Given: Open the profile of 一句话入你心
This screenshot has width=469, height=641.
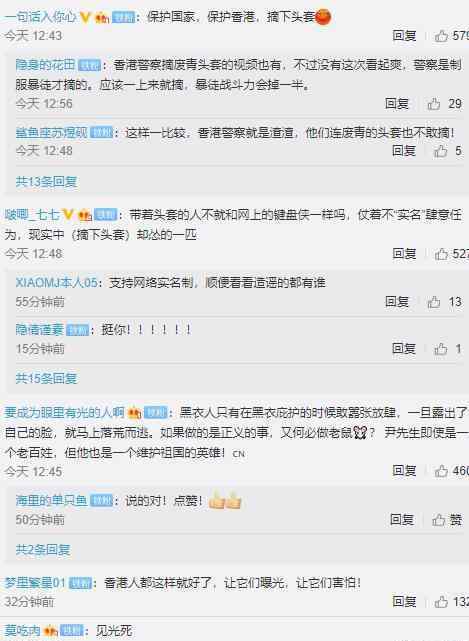Looking at the screenshot, I should [40, 17].
